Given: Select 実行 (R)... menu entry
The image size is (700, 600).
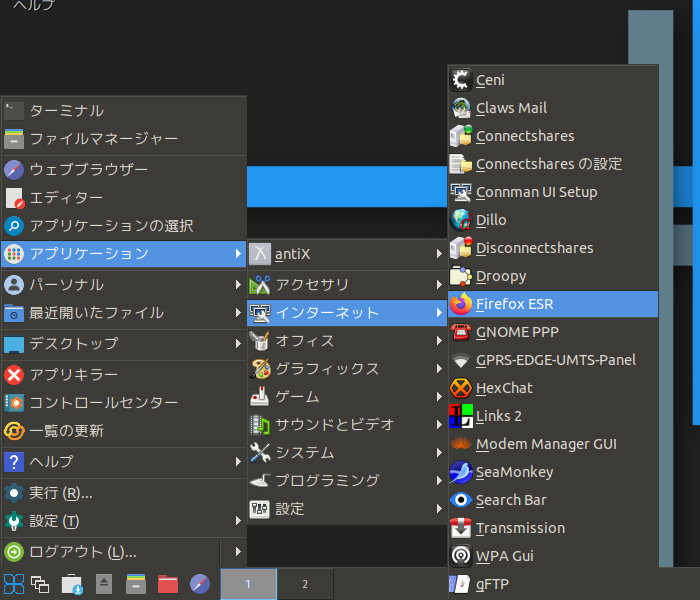Looking at the screenshot, I should pyautogui.click(x=124, y=493).
